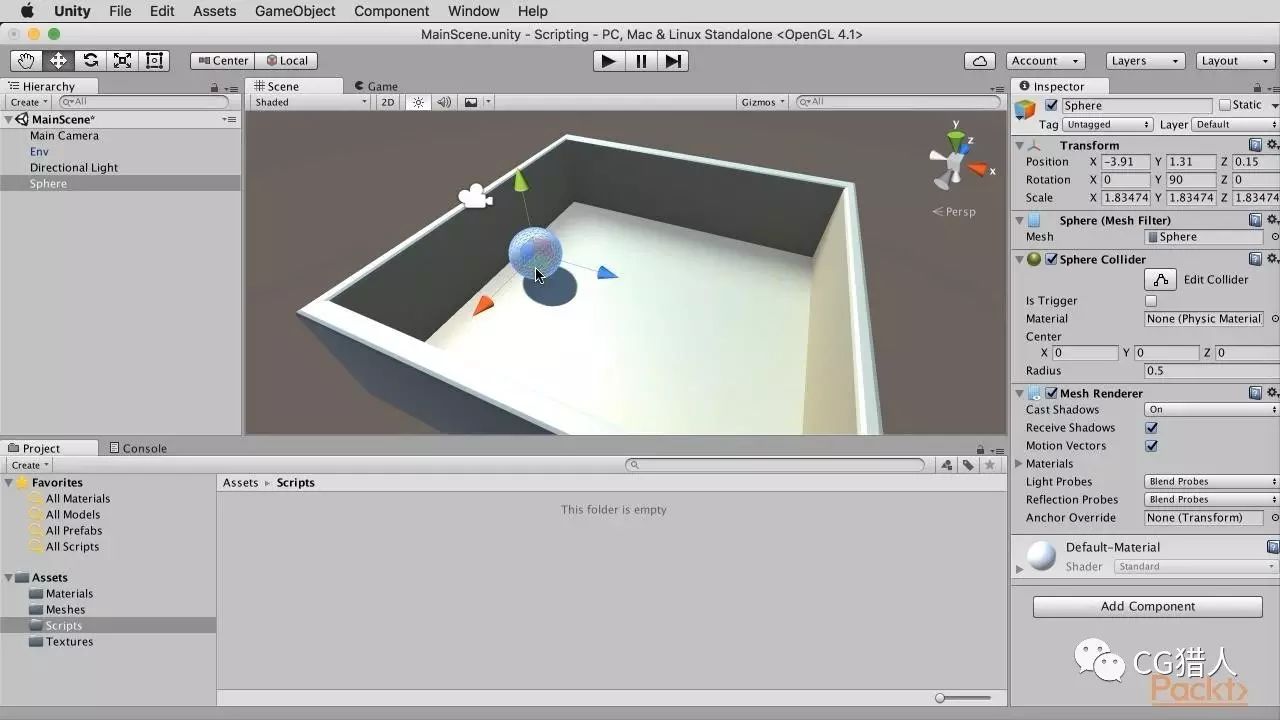Select the Move tool

pyautogui.click(x=58, y=60)
